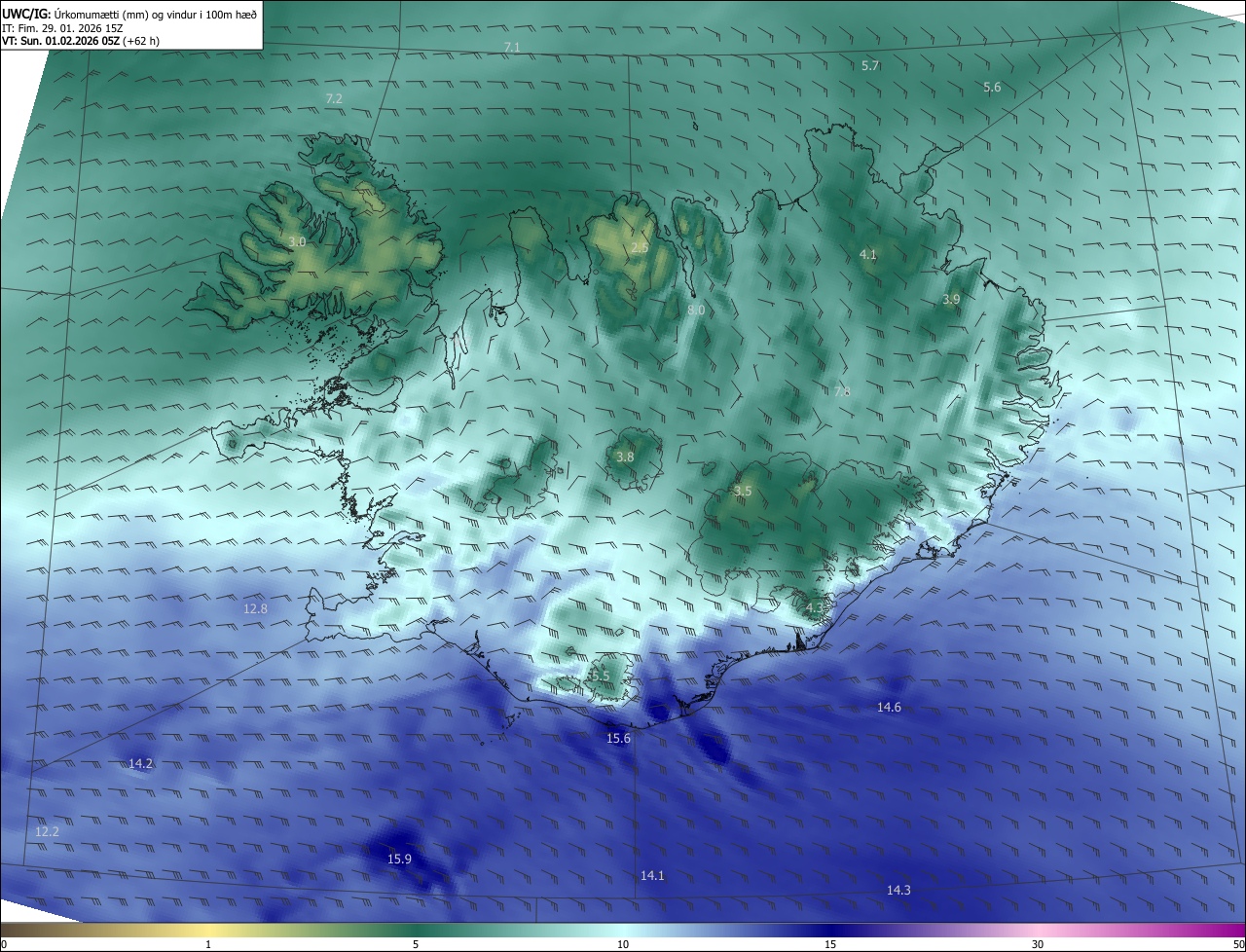The height and width of the screenshot is (952, 1246).
Task: Click the color scale tick label '50'
Action: coord(1239,944)
